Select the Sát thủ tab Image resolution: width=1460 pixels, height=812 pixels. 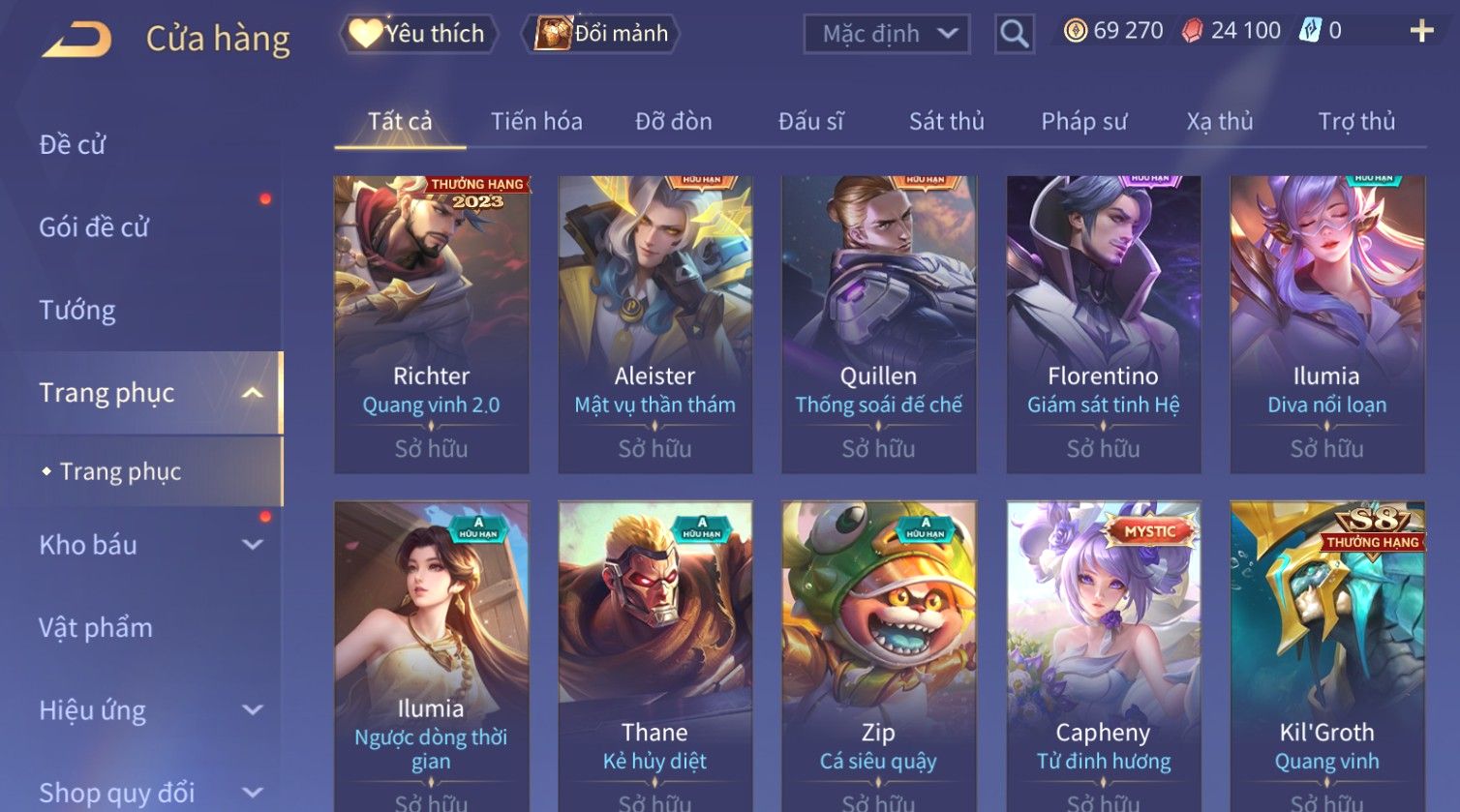tap(946, 121)
